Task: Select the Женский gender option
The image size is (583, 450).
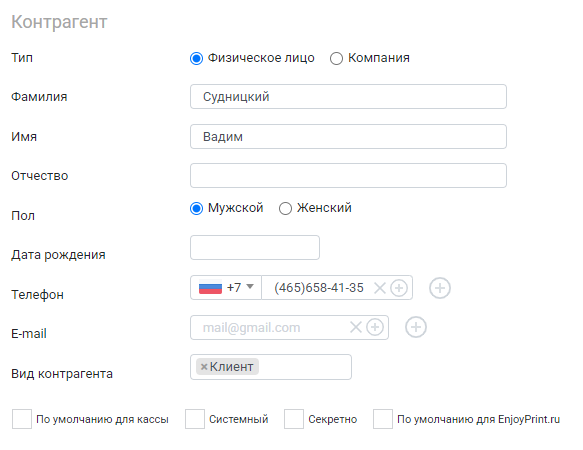Action: pyautogui.click(x=285, y=208)
